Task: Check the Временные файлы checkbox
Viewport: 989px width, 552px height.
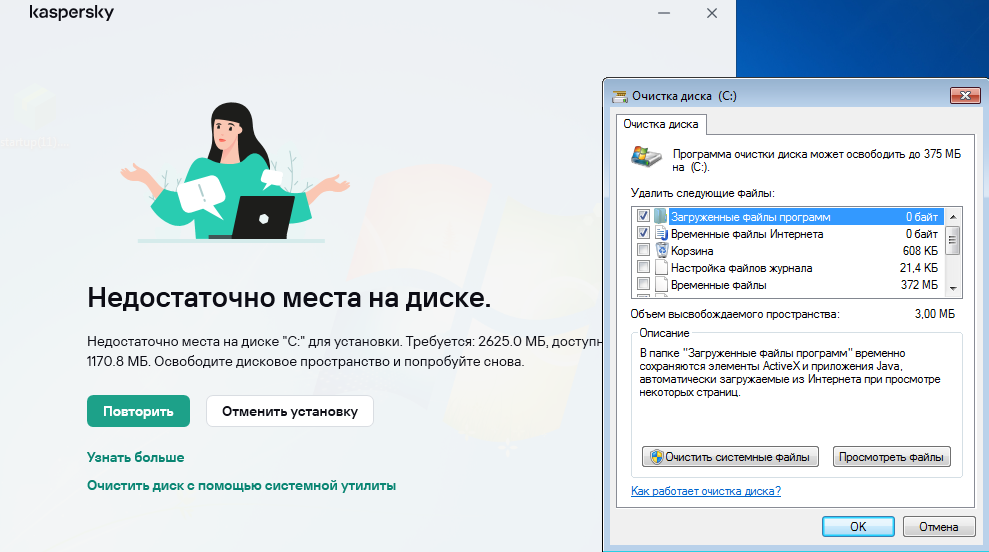Action: [x=643, y=285]
